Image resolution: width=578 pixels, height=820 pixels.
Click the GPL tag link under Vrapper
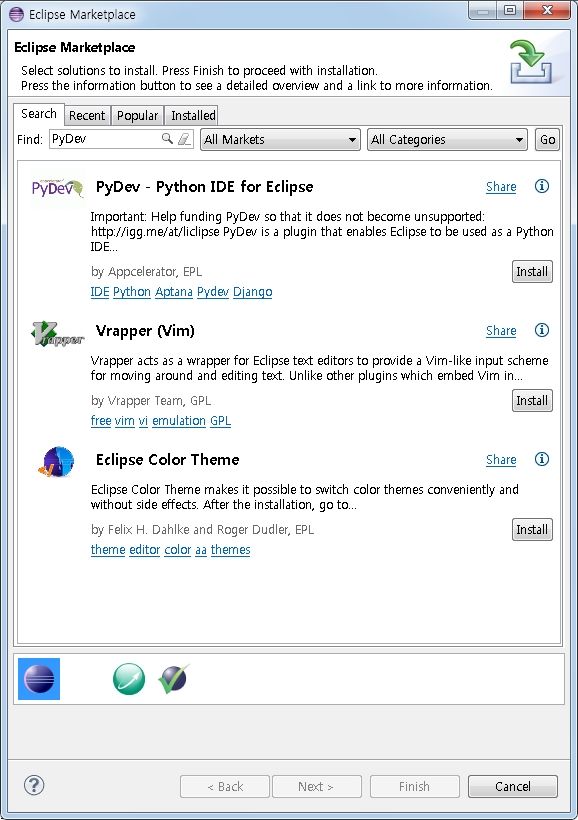click(221, 421)
